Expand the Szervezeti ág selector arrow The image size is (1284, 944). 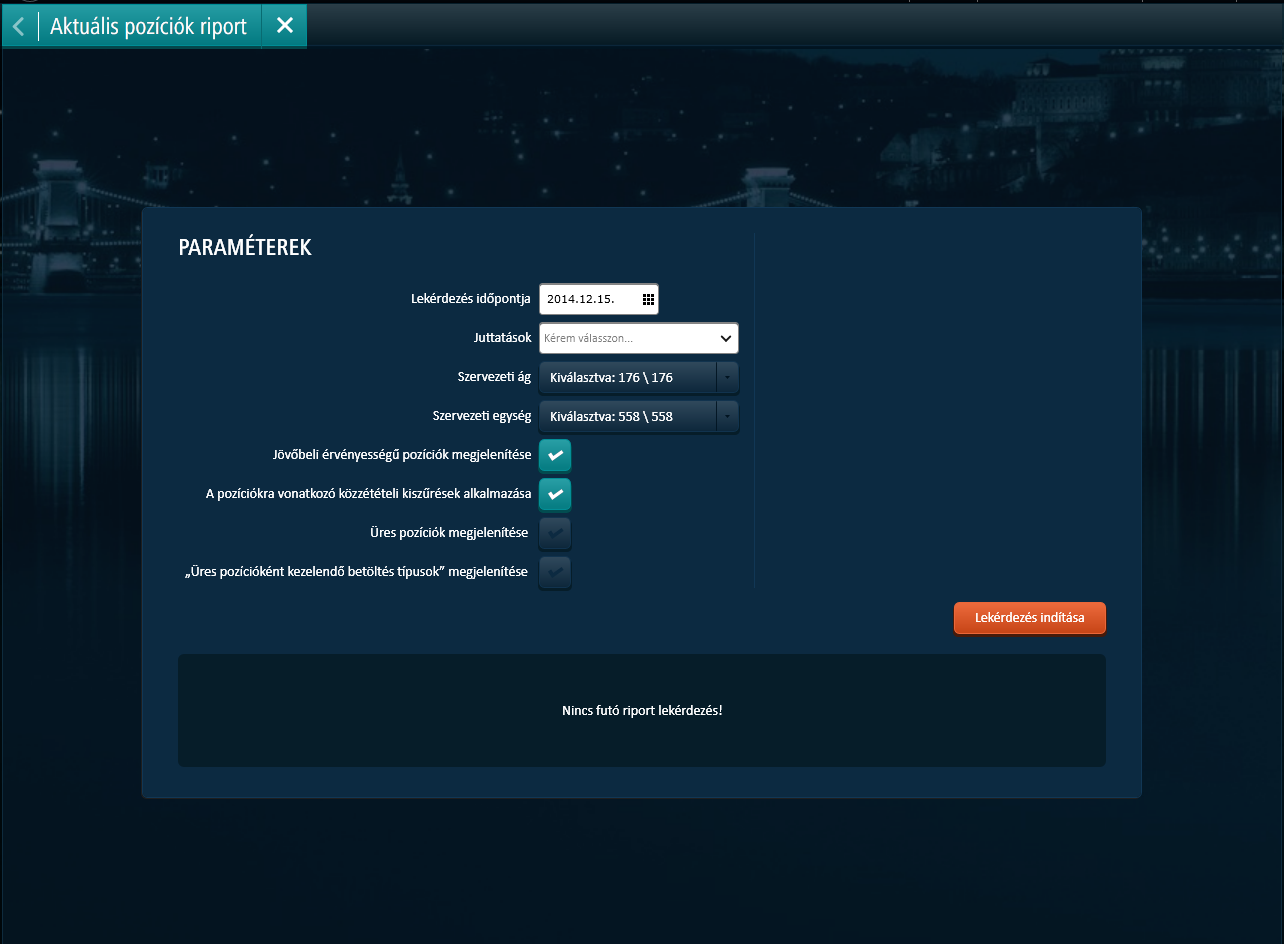728,377
